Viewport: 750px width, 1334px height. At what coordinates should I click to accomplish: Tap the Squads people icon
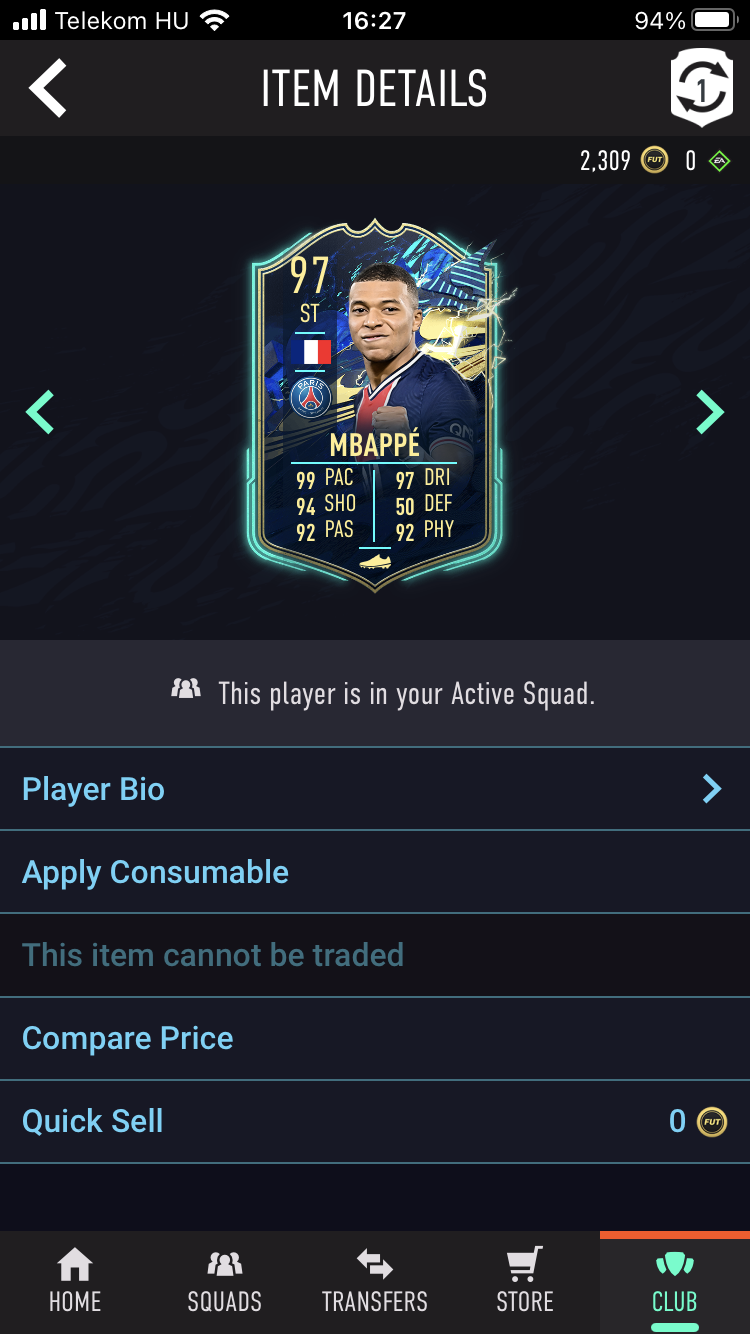225,1265
